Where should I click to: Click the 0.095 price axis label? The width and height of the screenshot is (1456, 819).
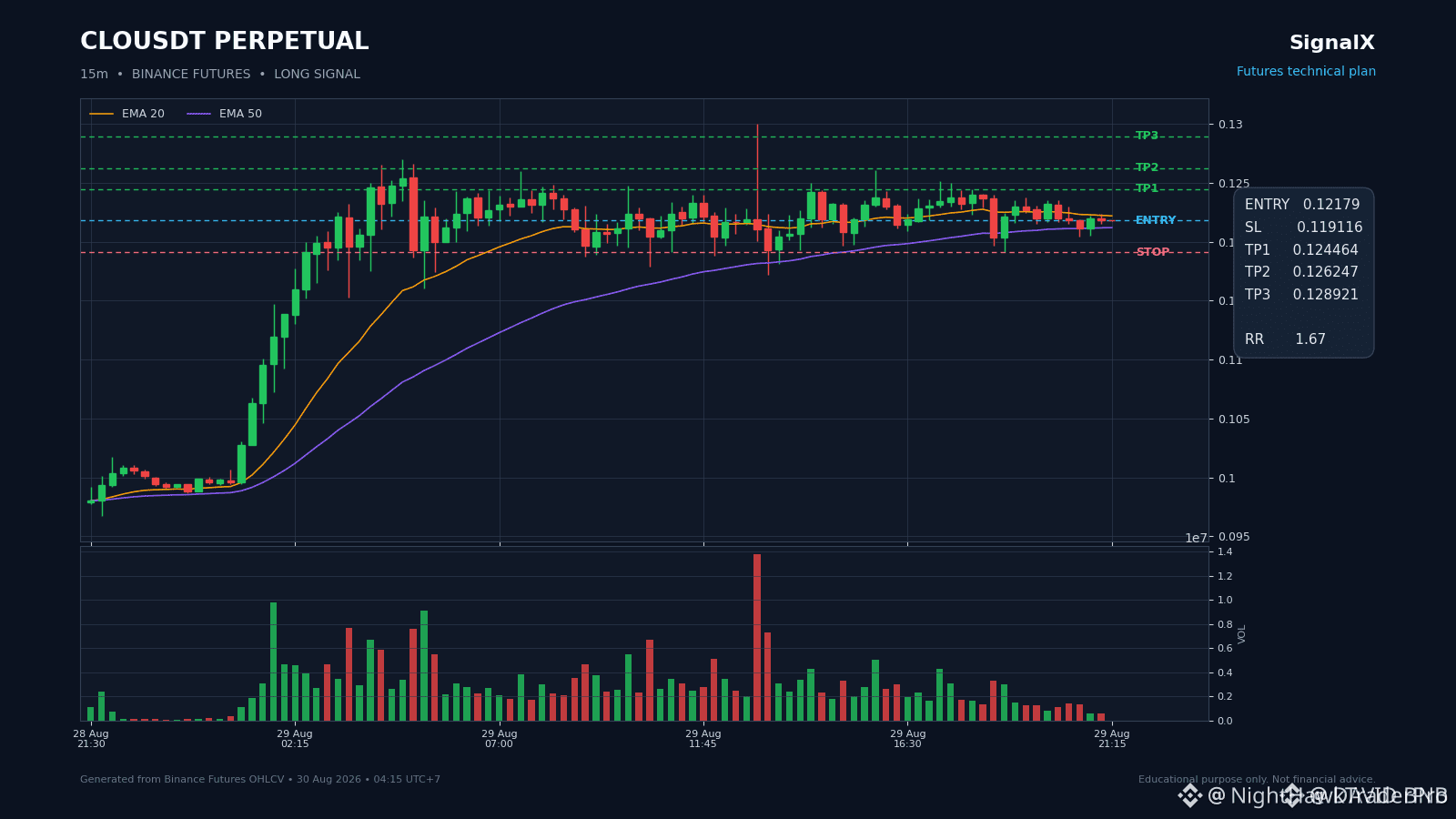[1234, 537]
